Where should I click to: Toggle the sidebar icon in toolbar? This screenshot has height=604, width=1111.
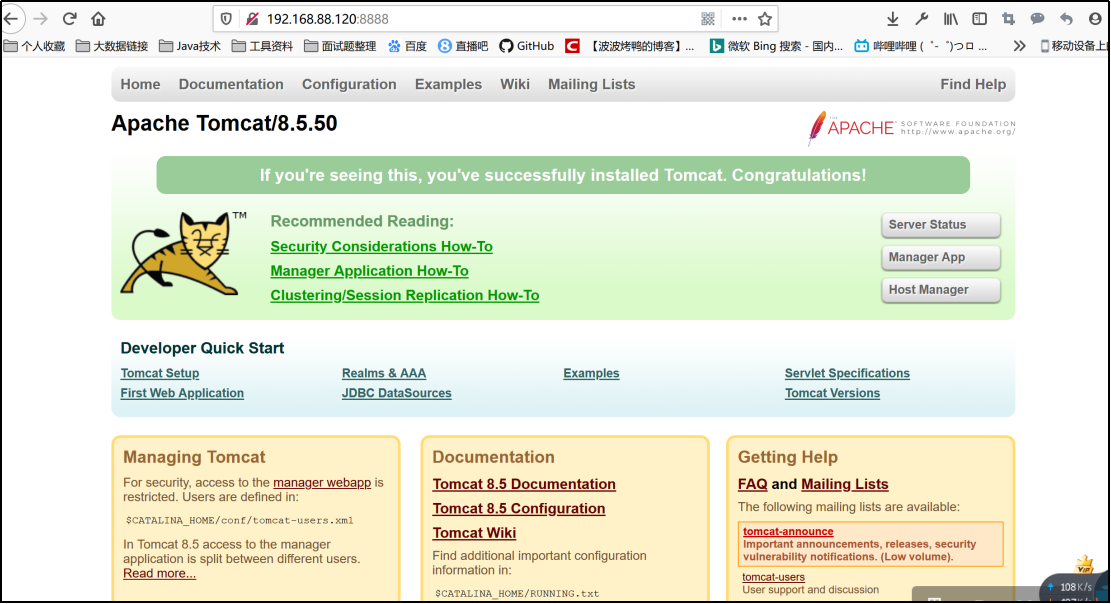coord(979,19)
